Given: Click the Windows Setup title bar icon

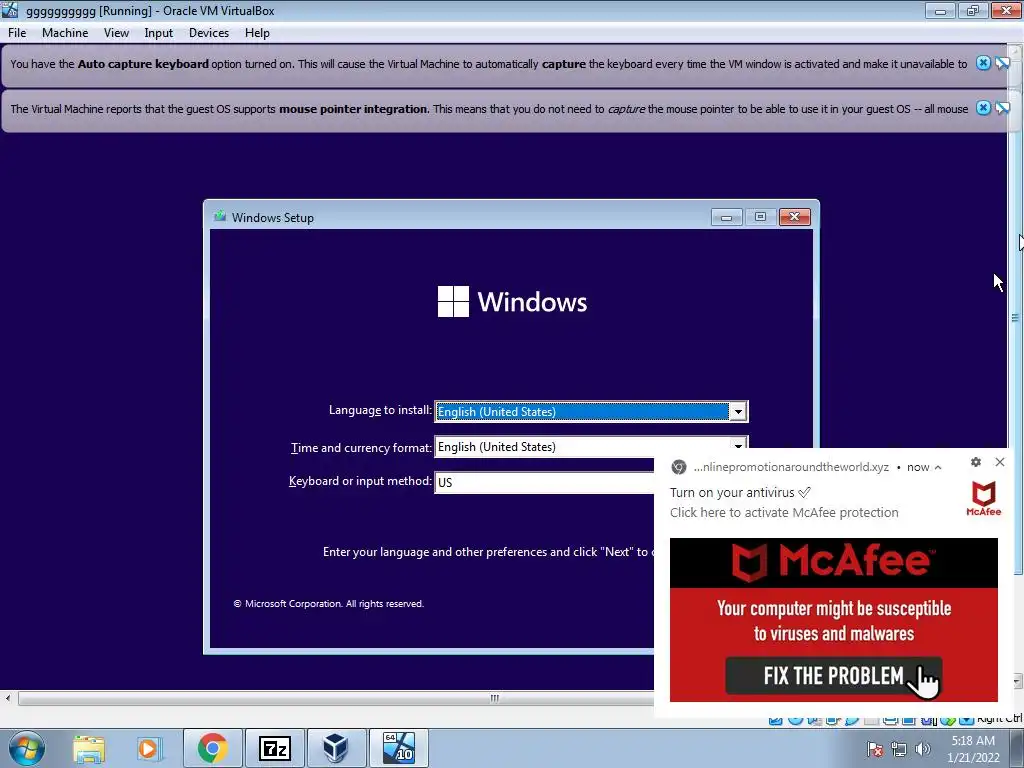Looking at the screenshot, I should (x=220, y=217).
